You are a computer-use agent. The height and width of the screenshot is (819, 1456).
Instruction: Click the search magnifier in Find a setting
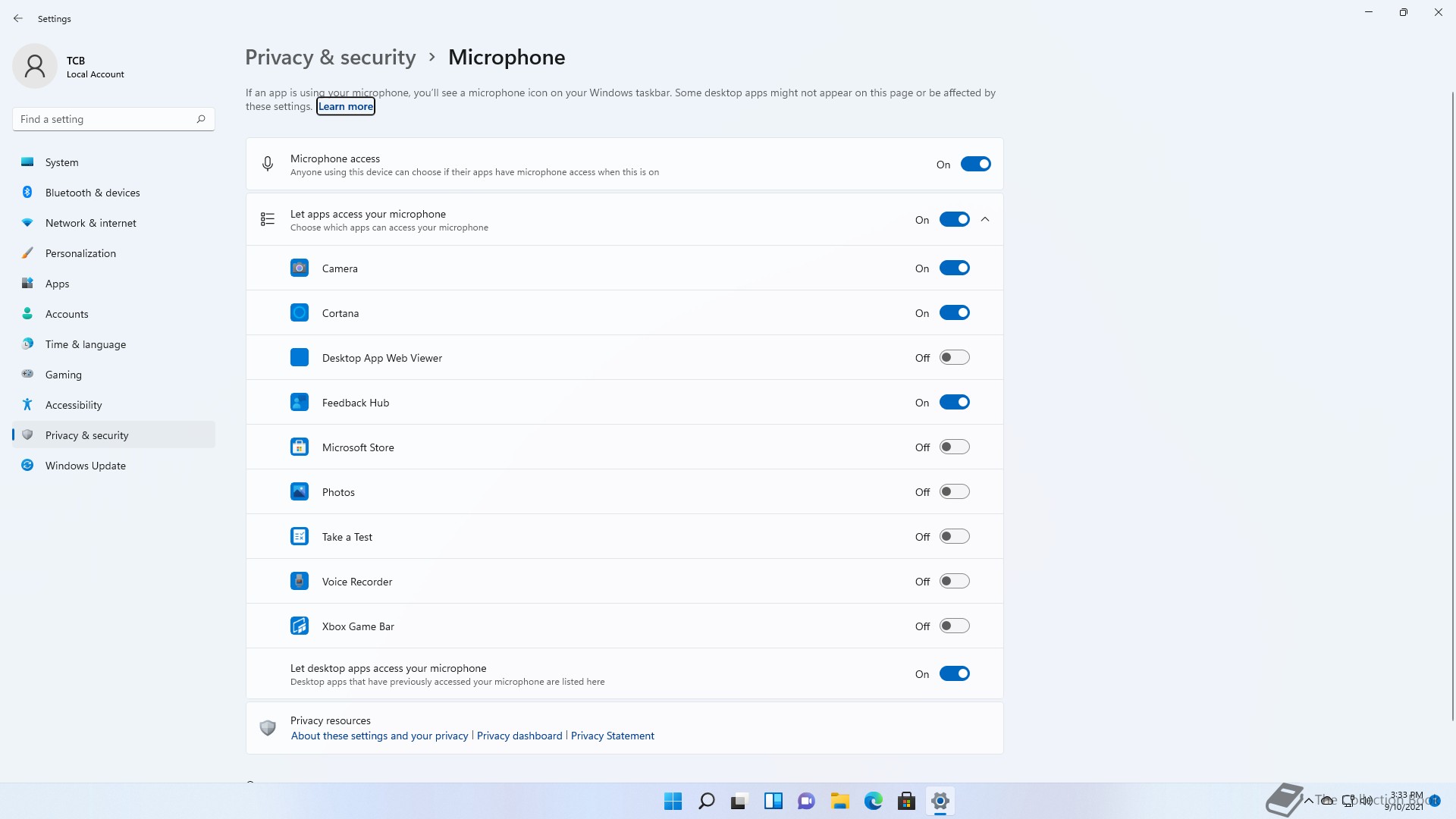201,119
